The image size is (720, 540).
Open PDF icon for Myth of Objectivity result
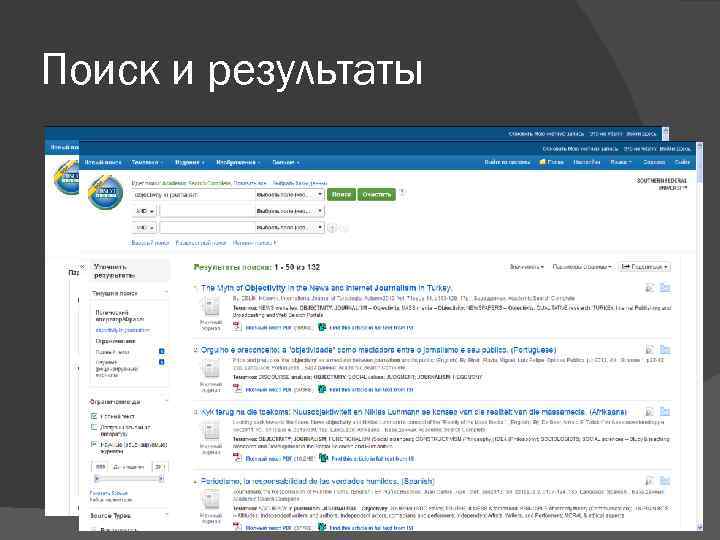(x=237, y=327)
